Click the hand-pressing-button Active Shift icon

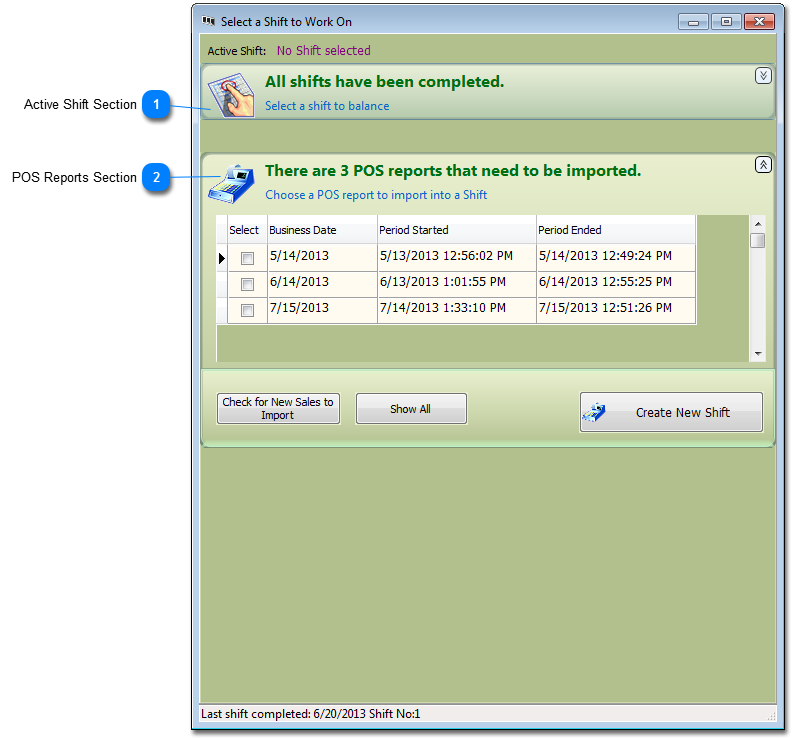232,94
